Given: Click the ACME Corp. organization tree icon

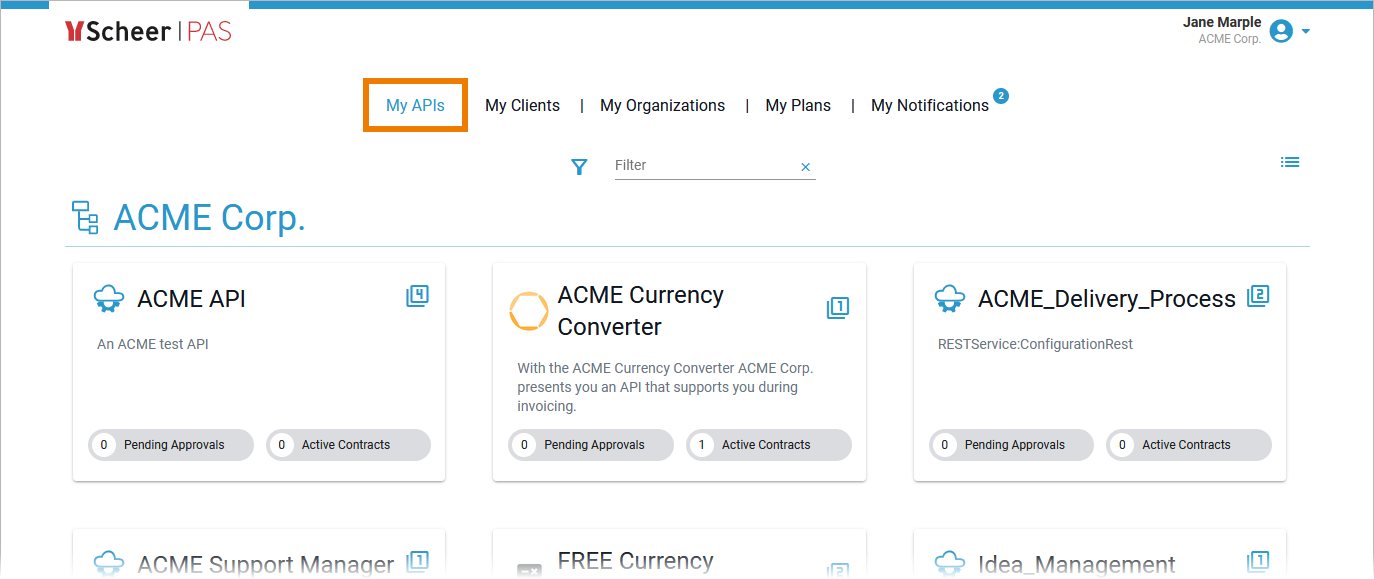Looking at the screenshot, I should [85, 217].
